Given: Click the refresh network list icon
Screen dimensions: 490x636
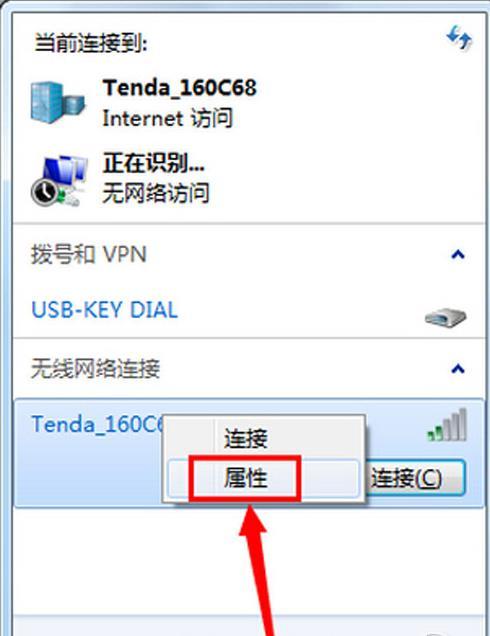Looking at the screenshot, I should click(x=459, y=38).
